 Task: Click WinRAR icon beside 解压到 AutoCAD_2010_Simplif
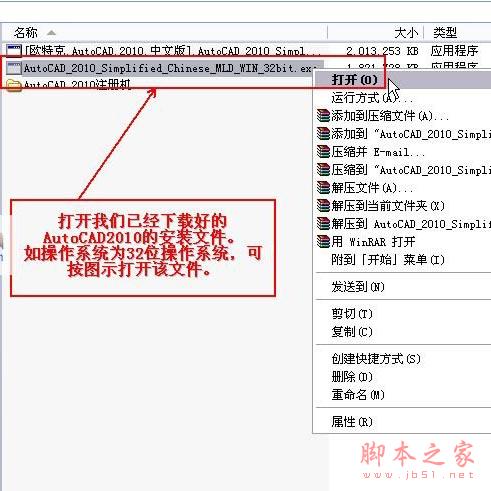(x=323, y=224)
